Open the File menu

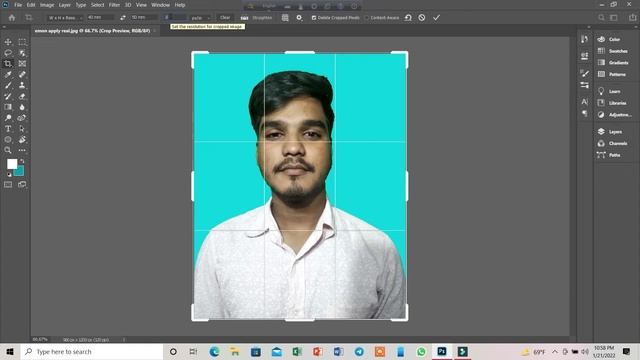click(x=18, y=5)
